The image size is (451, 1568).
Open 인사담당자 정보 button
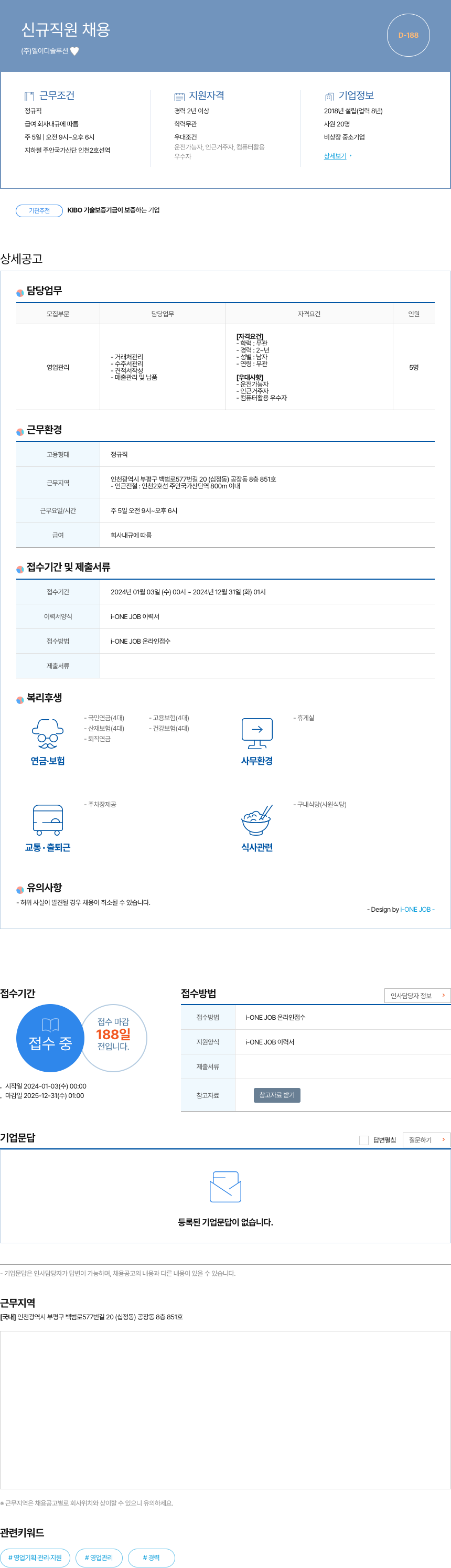coord(417,995)
